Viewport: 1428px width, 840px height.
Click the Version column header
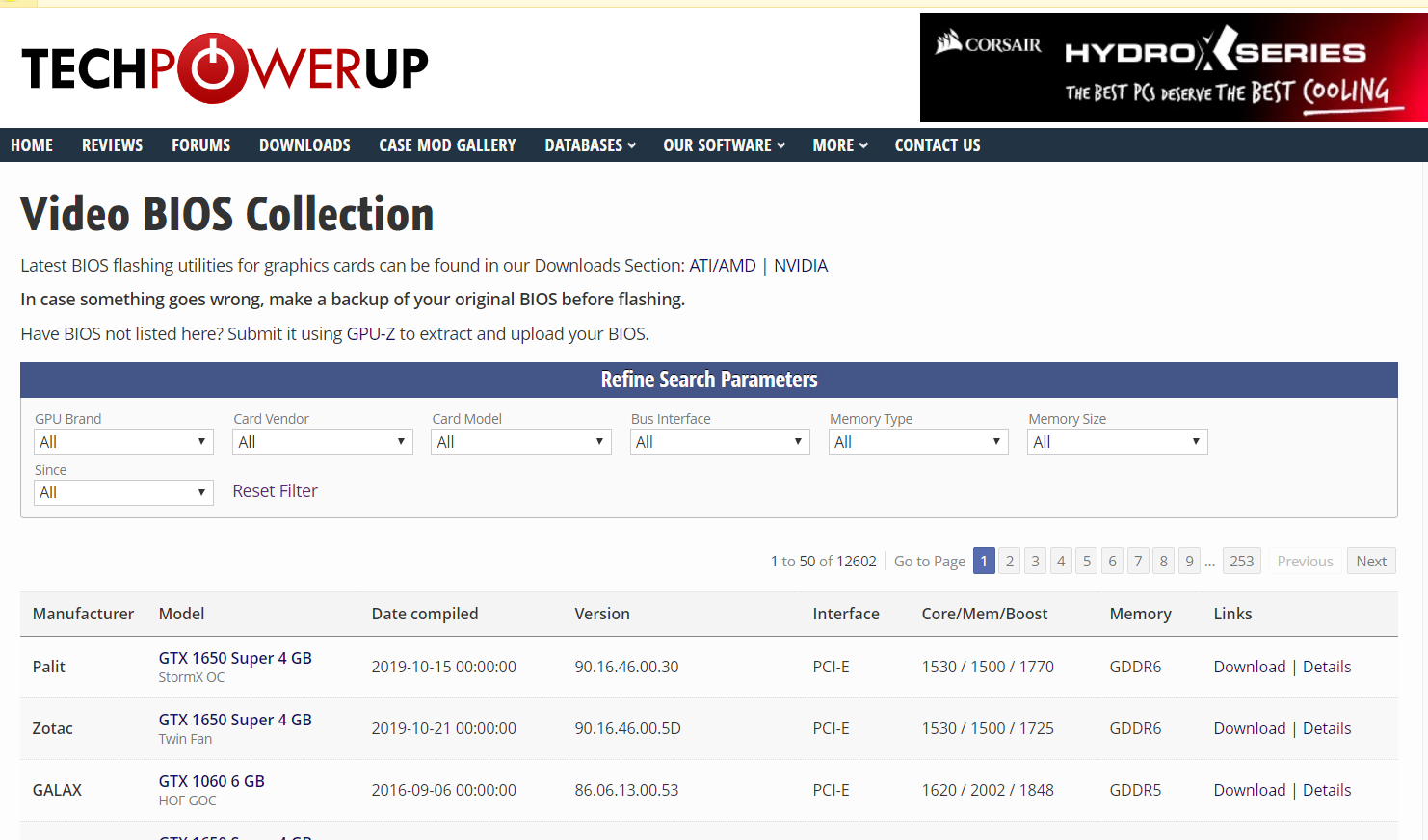(x=602, y=614)
